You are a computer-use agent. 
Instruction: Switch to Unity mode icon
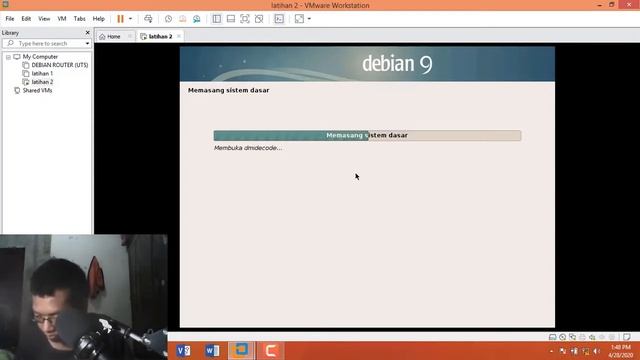(x=259, y=19)
